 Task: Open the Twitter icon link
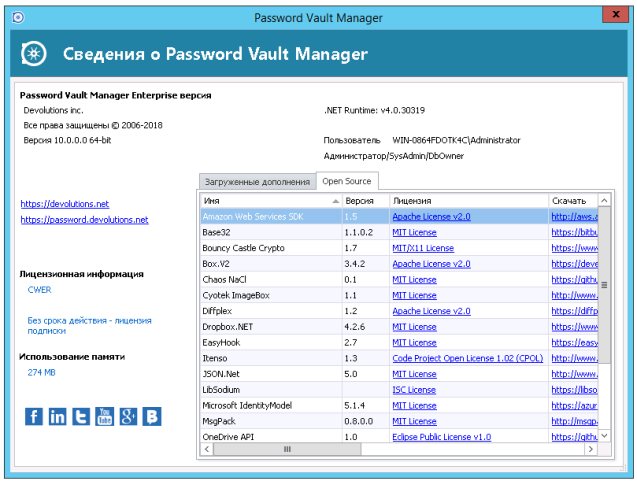coord(81,416)
